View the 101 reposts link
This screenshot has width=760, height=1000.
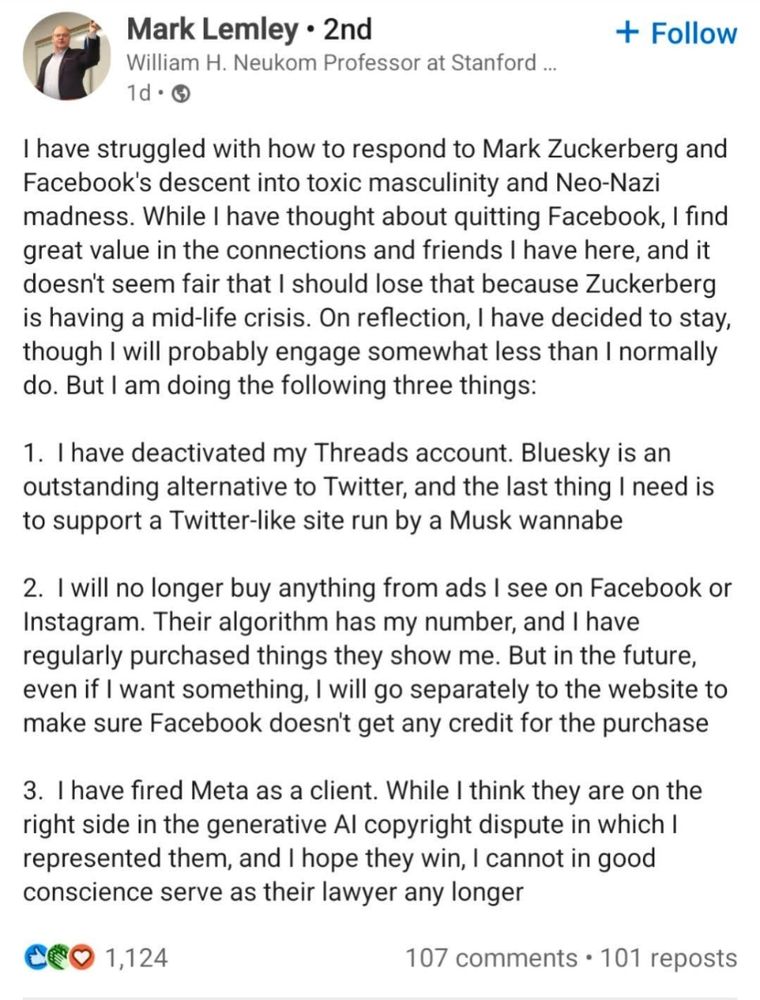point(668,957)
